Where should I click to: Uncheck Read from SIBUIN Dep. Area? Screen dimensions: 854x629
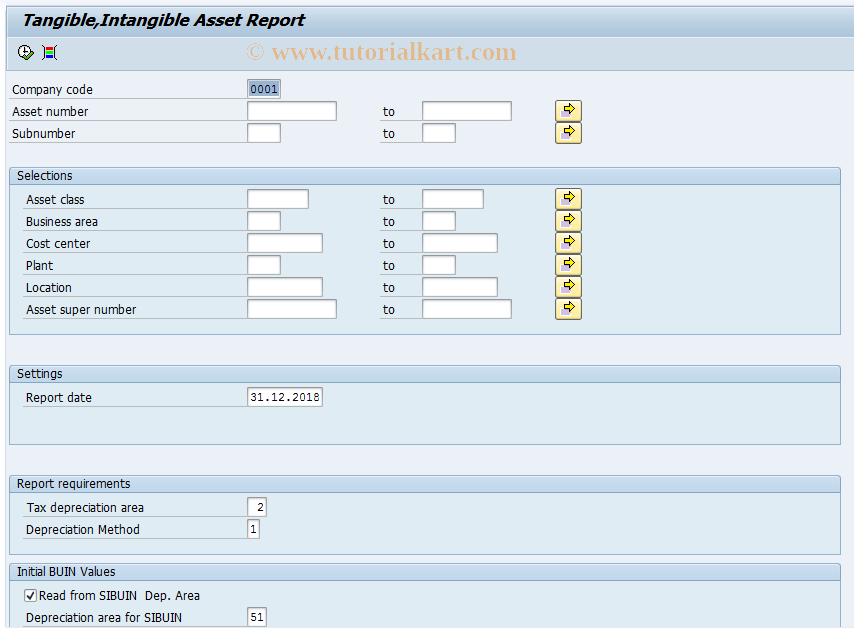31,595
